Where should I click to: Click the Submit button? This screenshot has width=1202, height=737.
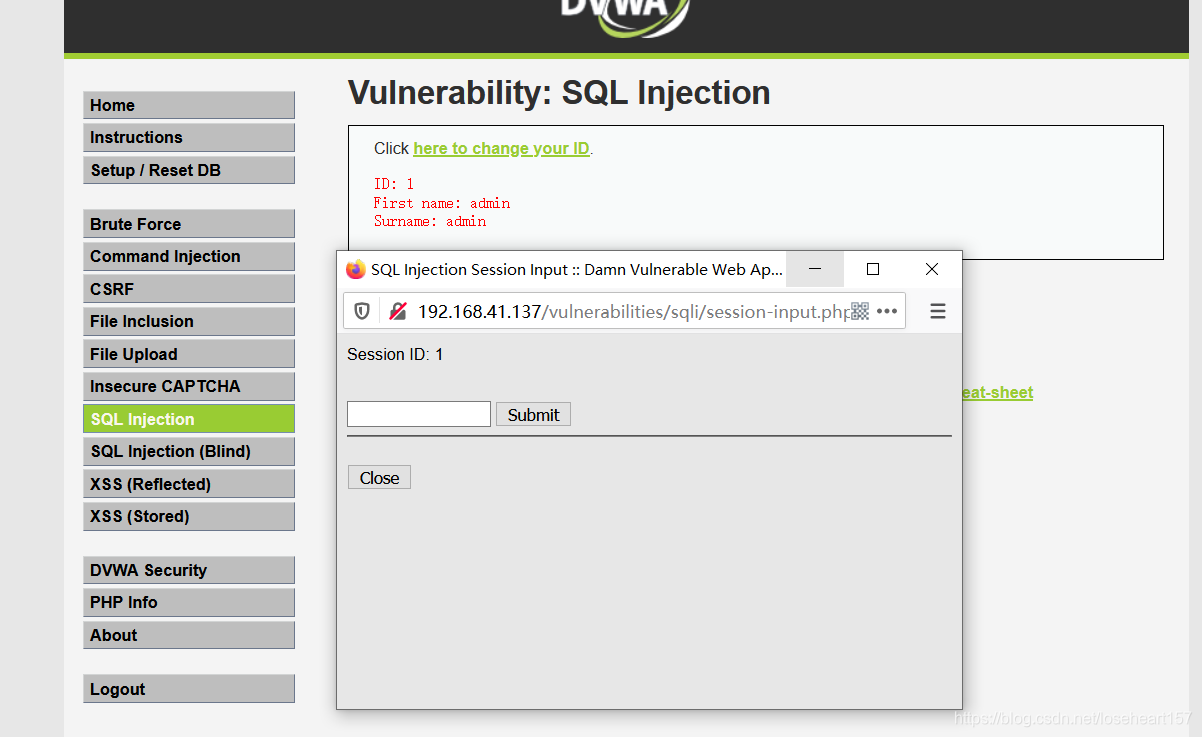click(x=533, y=415)
